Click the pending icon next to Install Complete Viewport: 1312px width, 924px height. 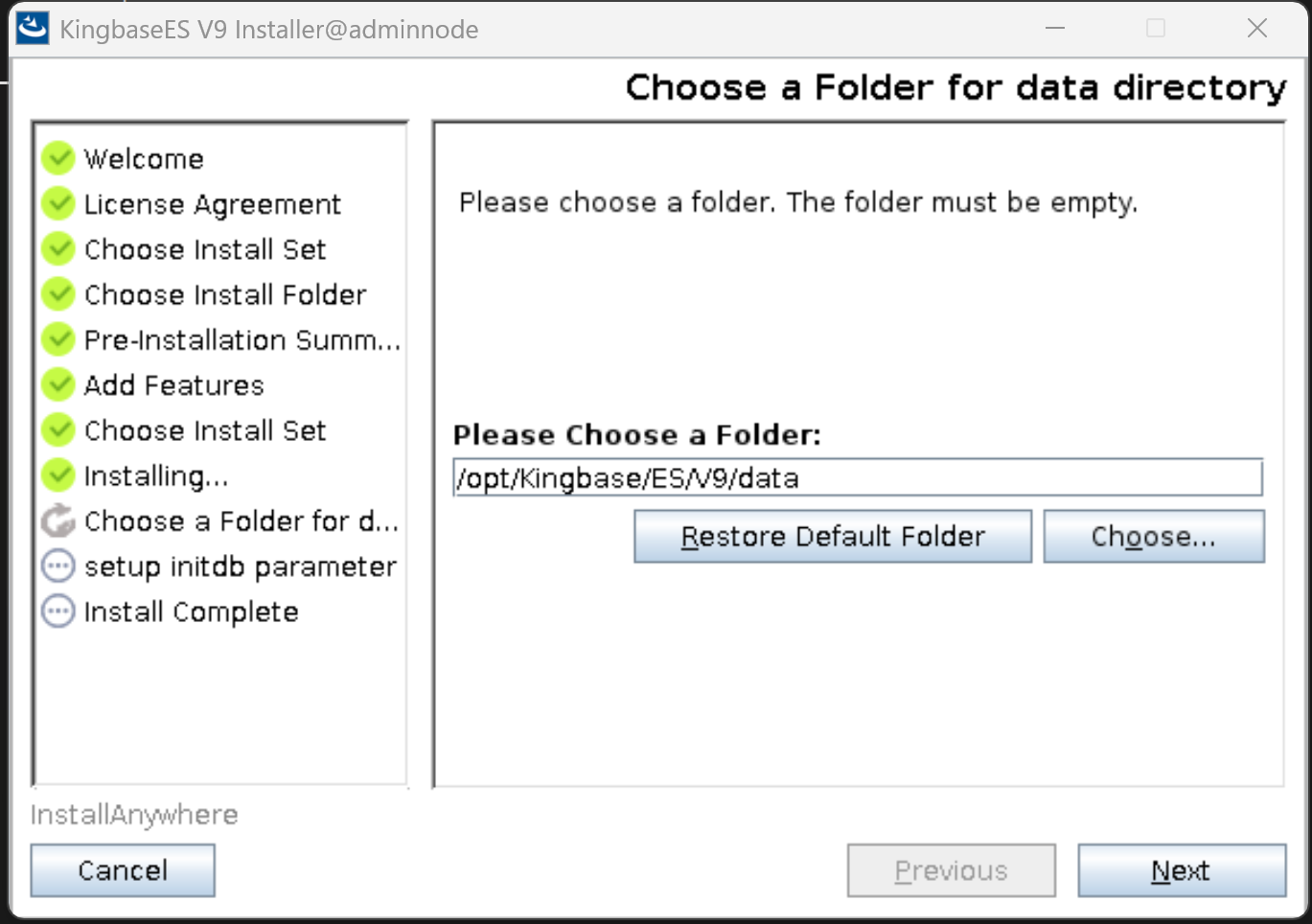click(58, 611)
